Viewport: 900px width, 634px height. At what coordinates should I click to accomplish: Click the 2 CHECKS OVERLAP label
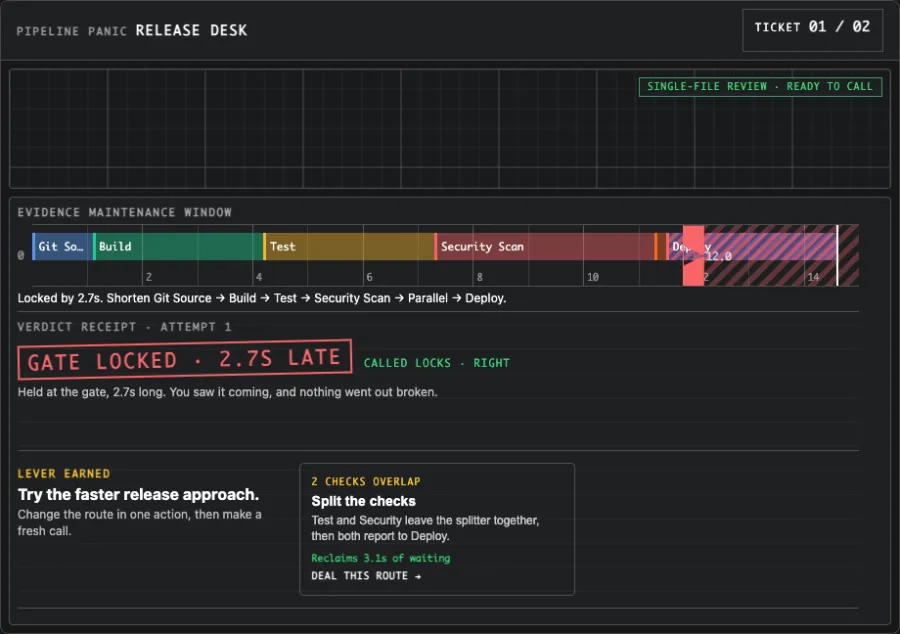[x=366, y=481]
